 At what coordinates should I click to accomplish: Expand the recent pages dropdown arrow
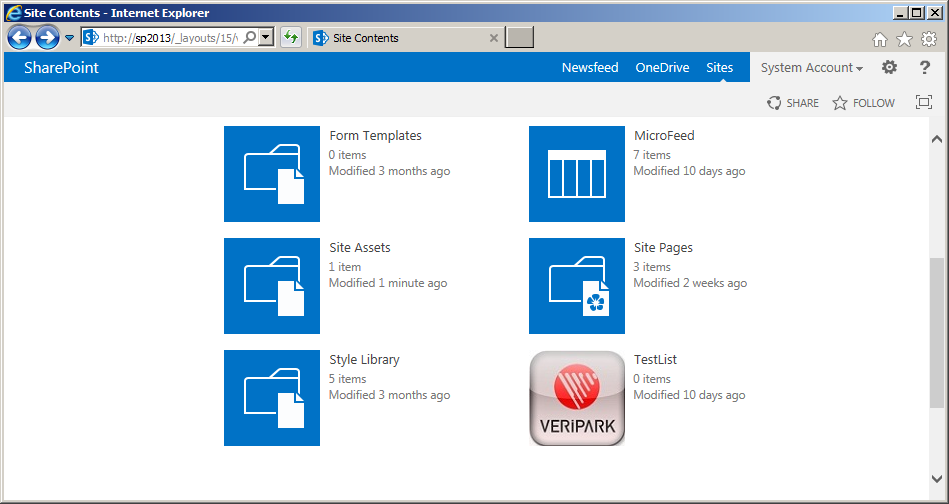70,38
